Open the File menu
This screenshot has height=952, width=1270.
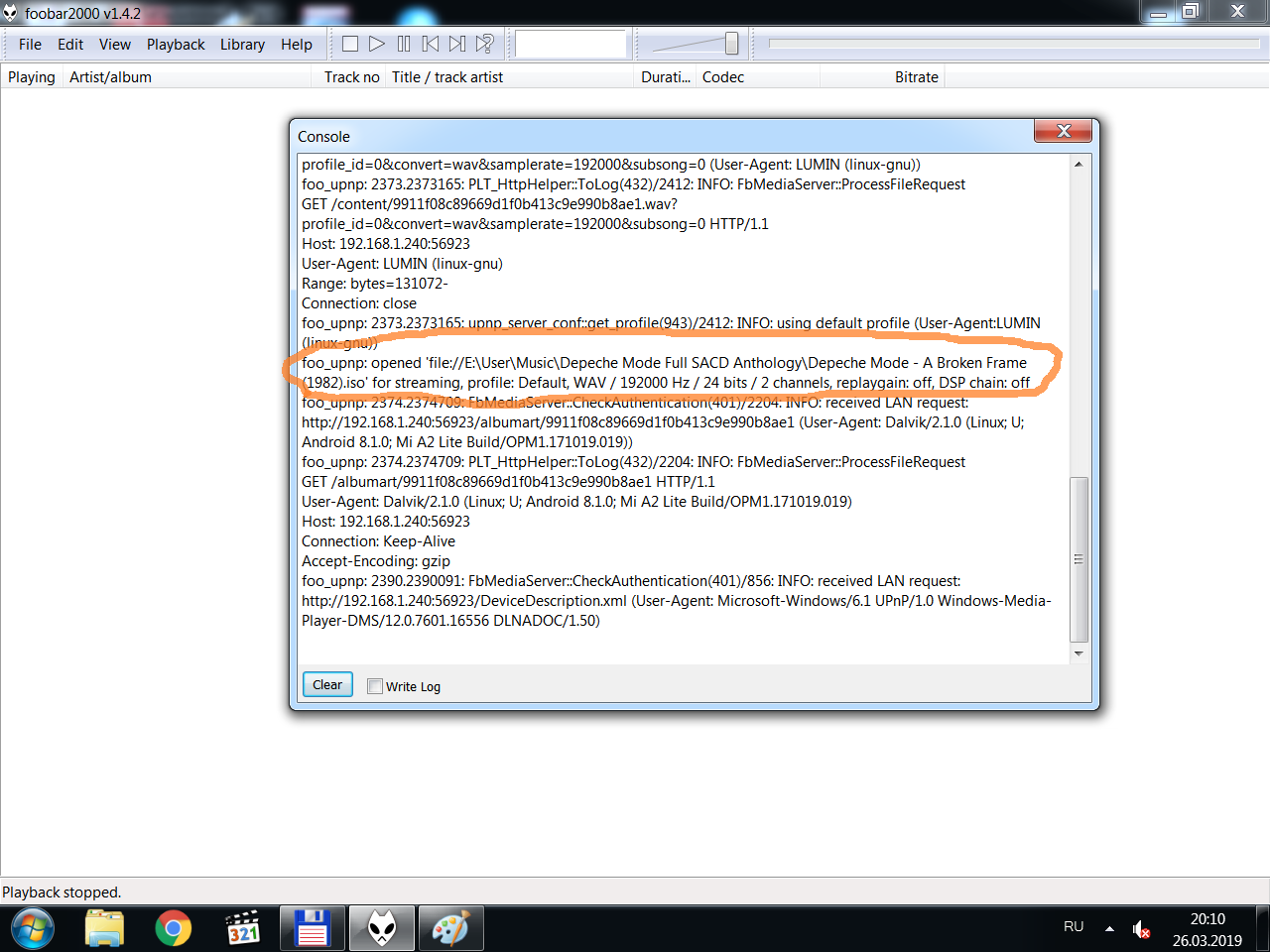30,45
